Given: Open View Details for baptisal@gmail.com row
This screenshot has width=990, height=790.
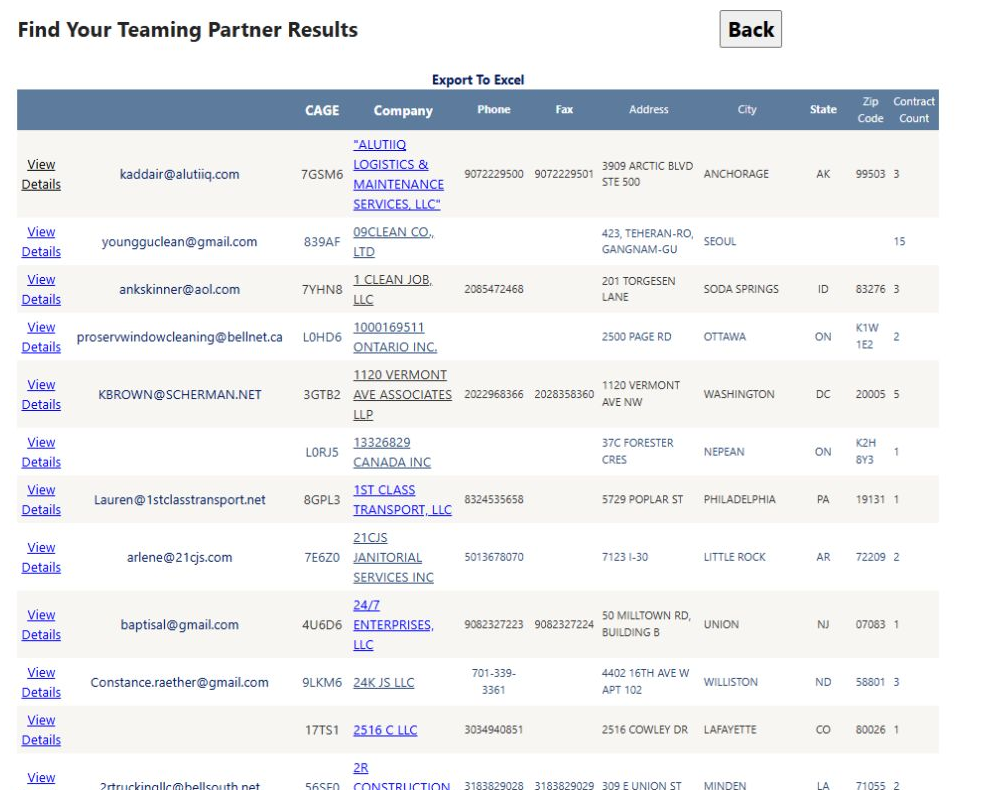Looking at the screenshot, I should pyautogui.click(x=41, y=625).
